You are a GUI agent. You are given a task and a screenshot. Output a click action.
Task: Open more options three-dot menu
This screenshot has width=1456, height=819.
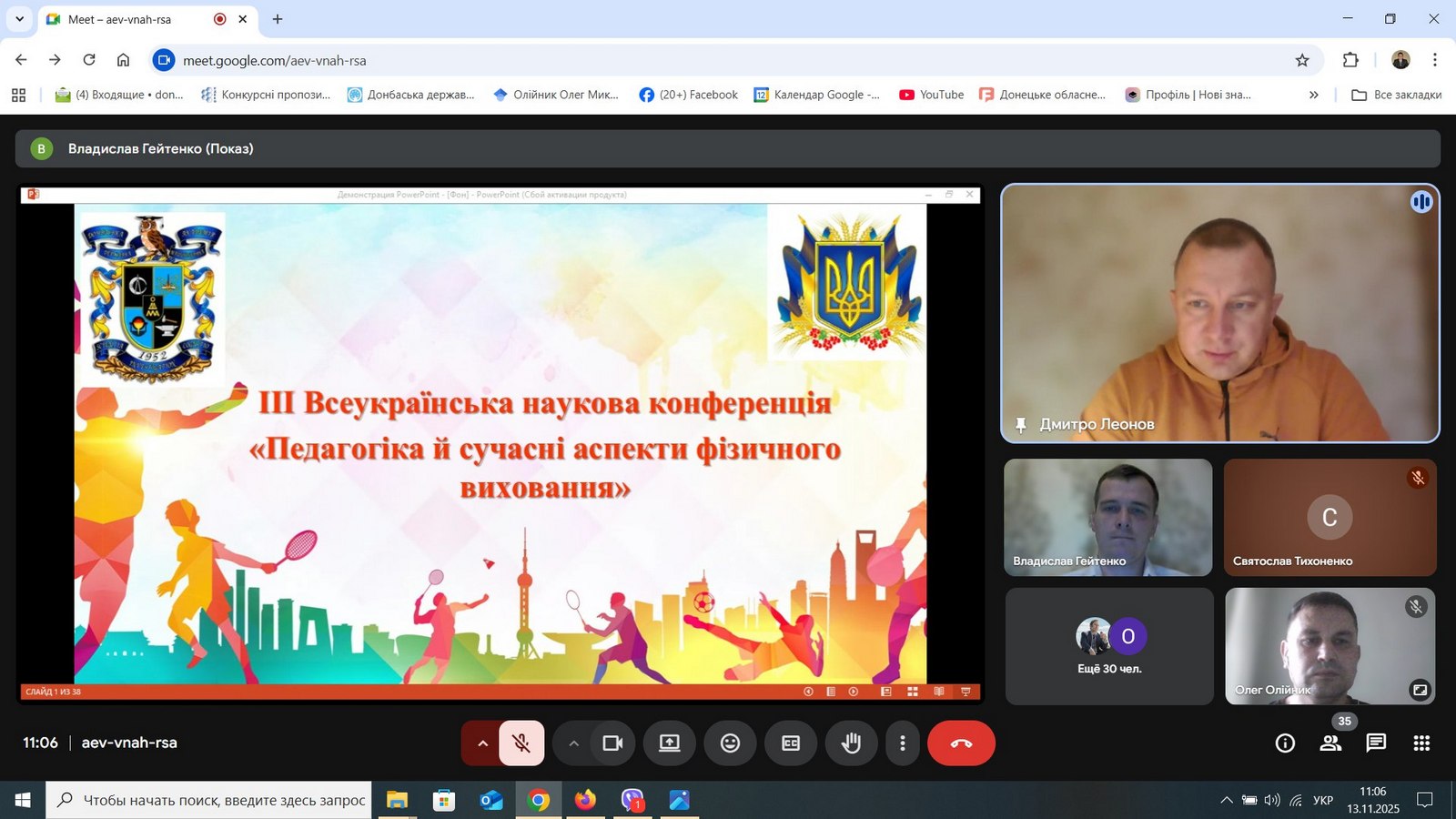click(902, 743)
